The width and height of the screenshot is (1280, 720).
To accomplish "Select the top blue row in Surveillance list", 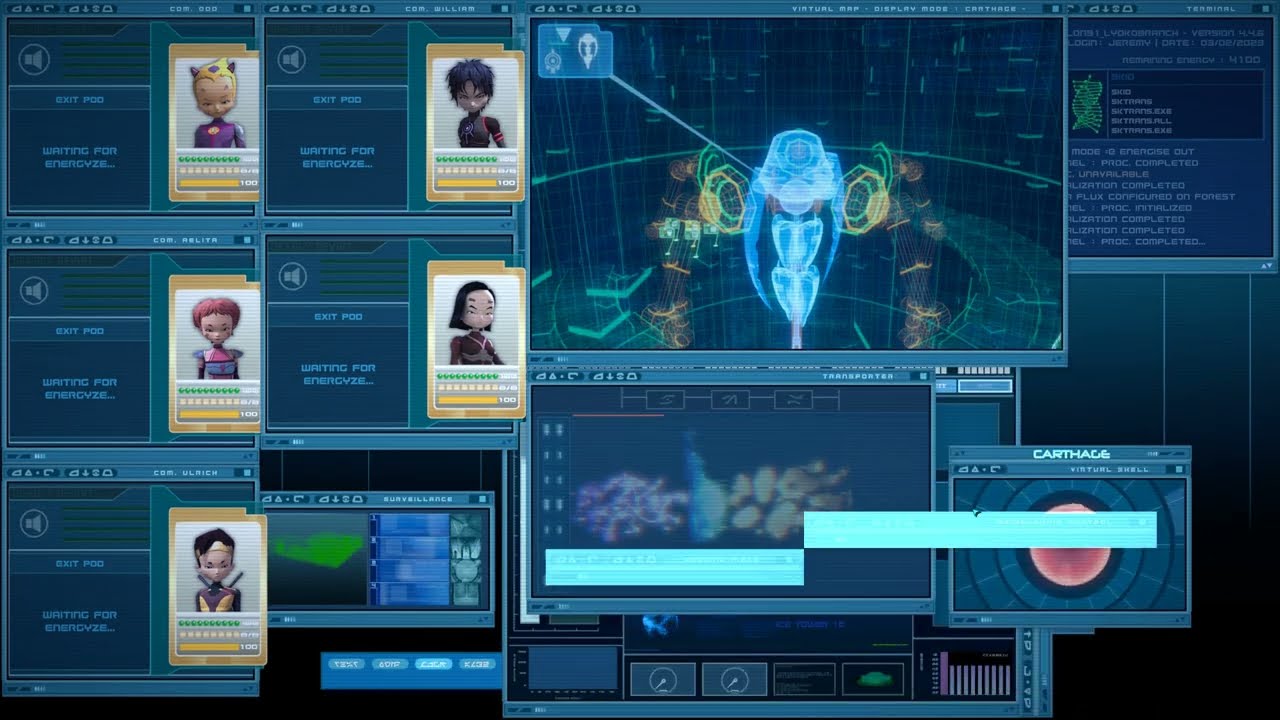I will 409,525.
